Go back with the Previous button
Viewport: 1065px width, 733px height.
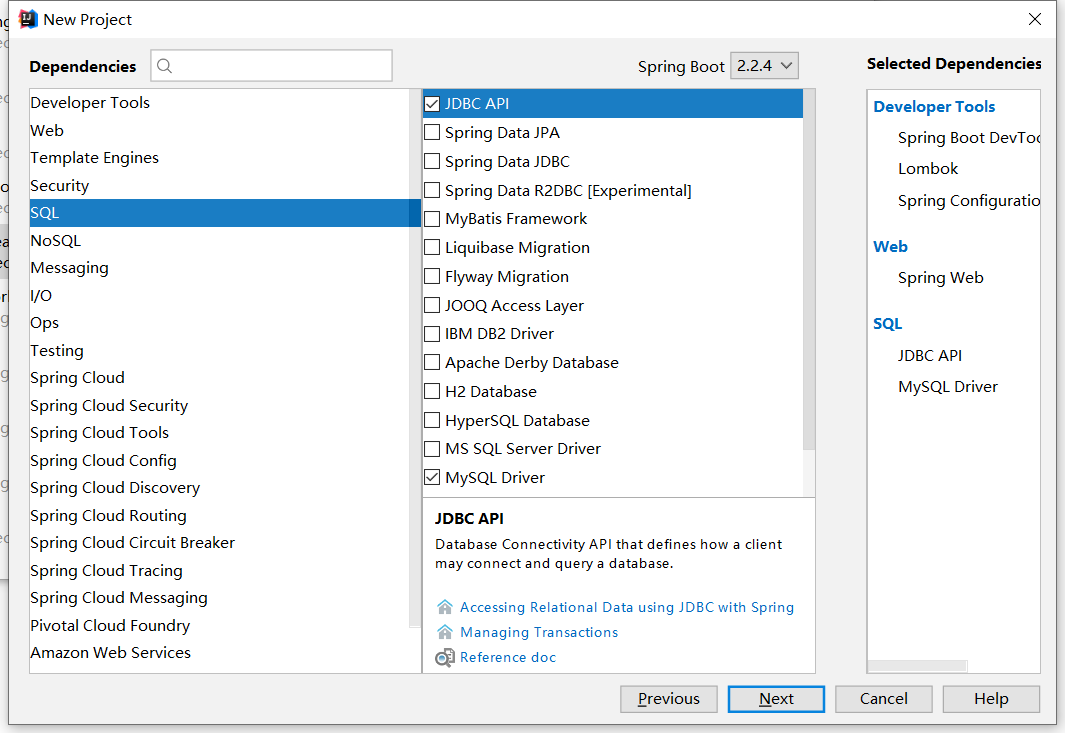[x=668, y=699]
